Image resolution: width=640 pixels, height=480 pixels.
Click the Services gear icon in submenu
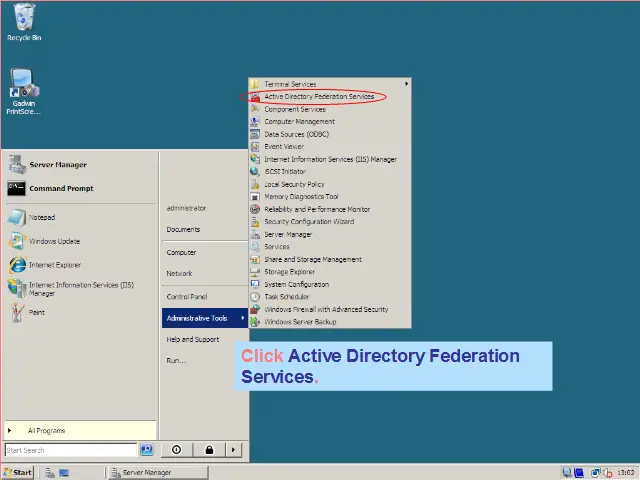[255, 247]
